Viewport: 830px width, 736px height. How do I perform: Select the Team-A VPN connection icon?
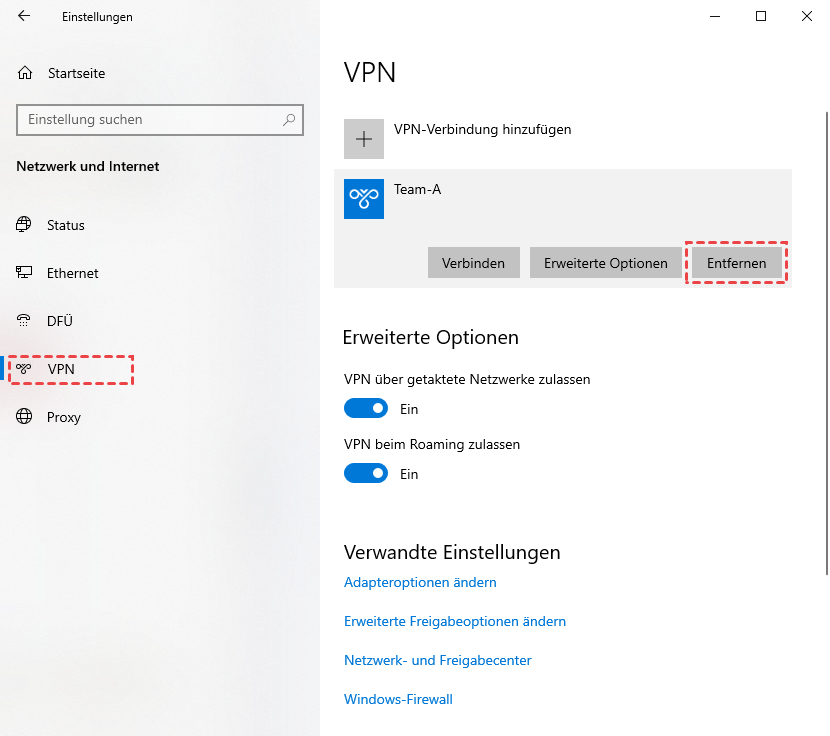point(364,199)
